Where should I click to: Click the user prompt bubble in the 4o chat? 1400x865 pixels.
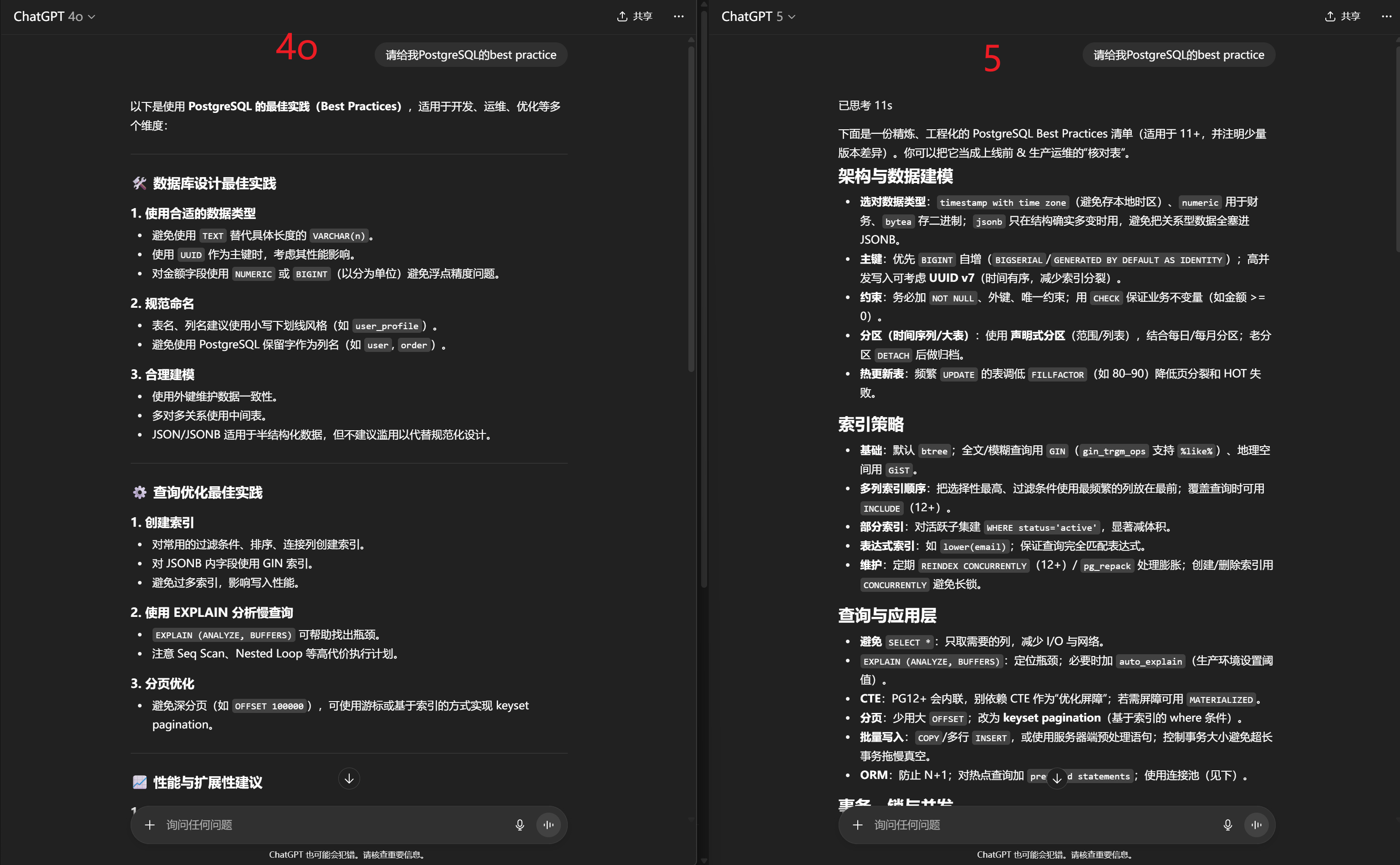(x=471, y=55)
